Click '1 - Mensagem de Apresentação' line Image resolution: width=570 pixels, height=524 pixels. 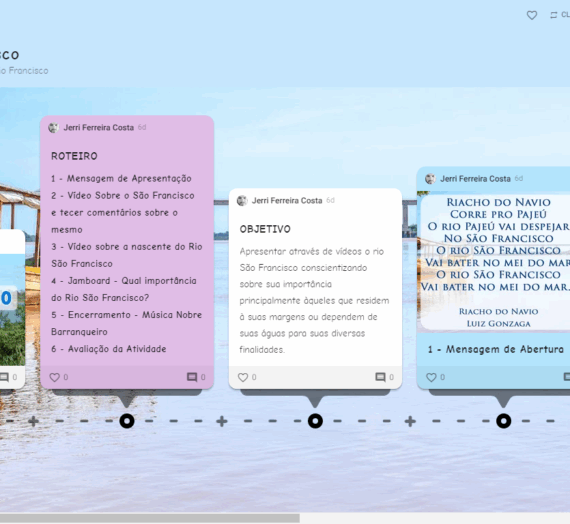coord(121,179)
